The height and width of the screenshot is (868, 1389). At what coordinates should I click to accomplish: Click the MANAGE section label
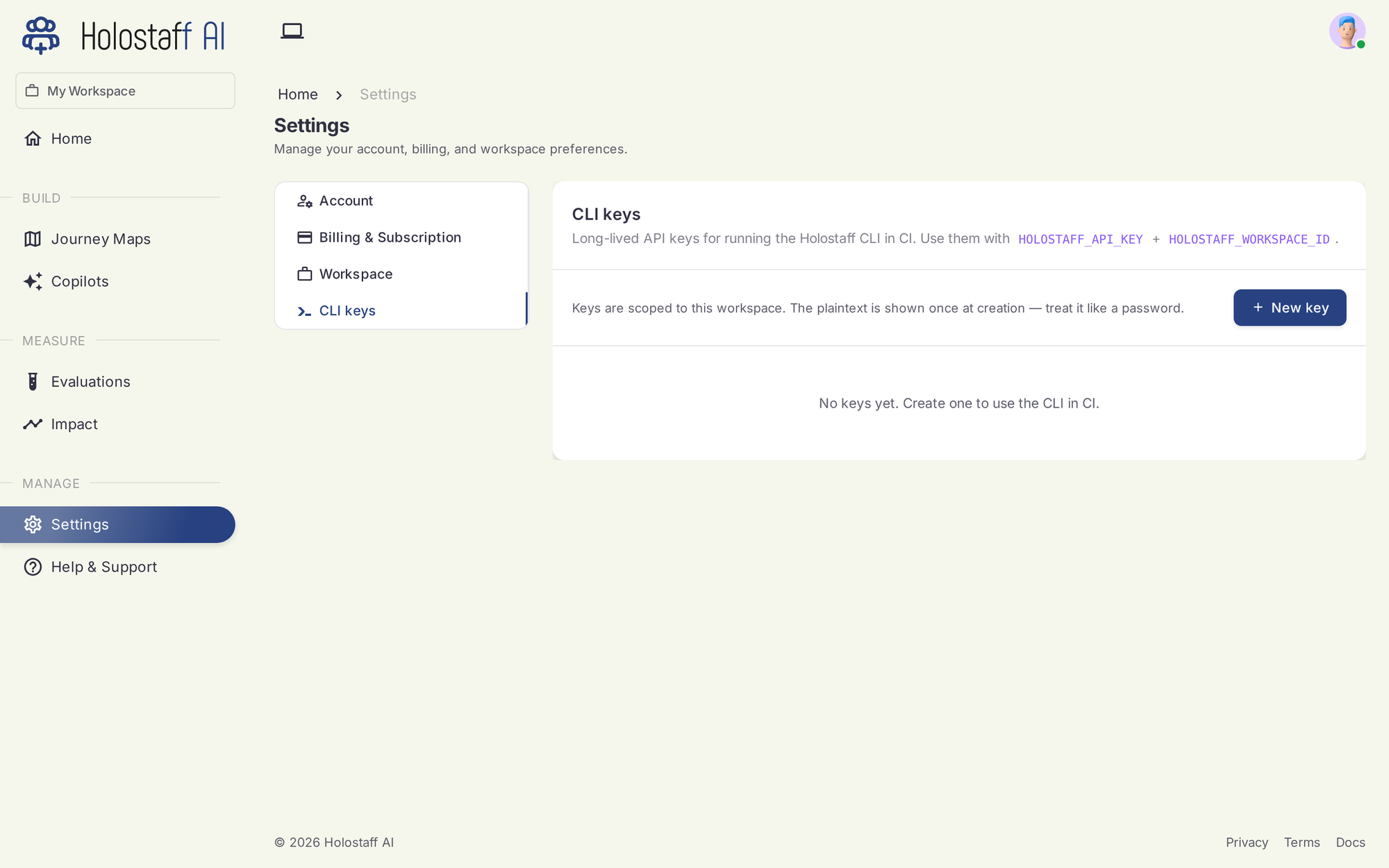tap(51, 483)
